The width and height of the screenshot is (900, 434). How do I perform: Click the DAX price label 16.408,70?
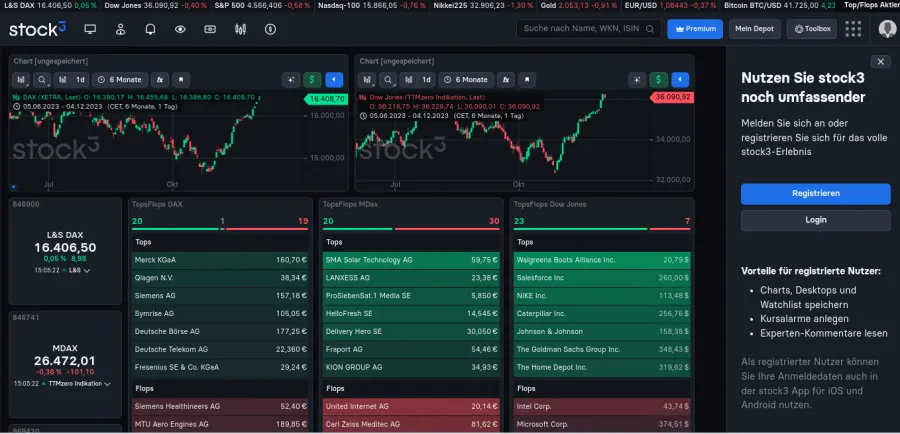coord(325,99)
